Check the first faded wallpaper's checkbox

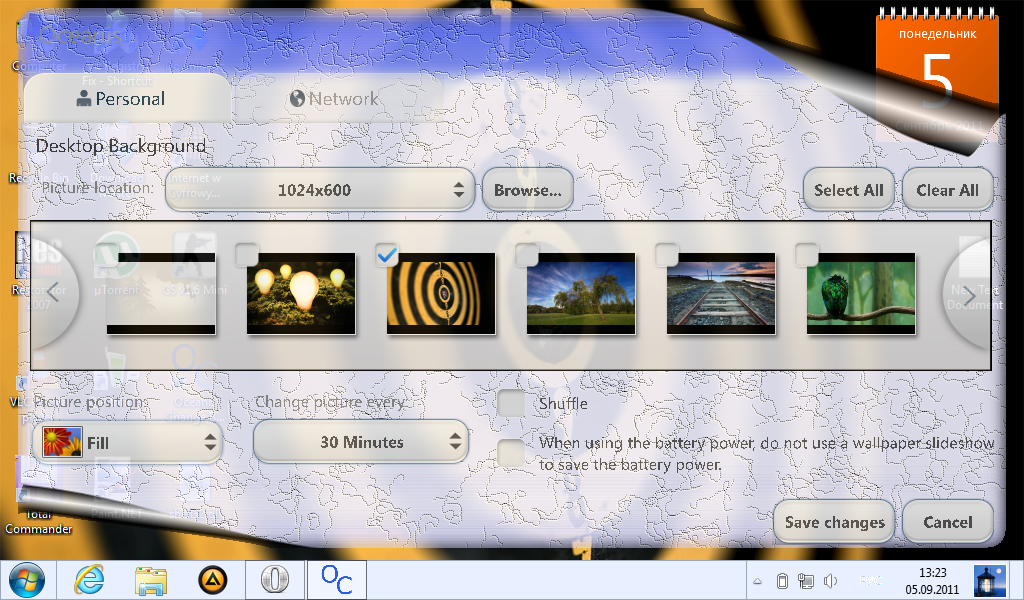106,255
